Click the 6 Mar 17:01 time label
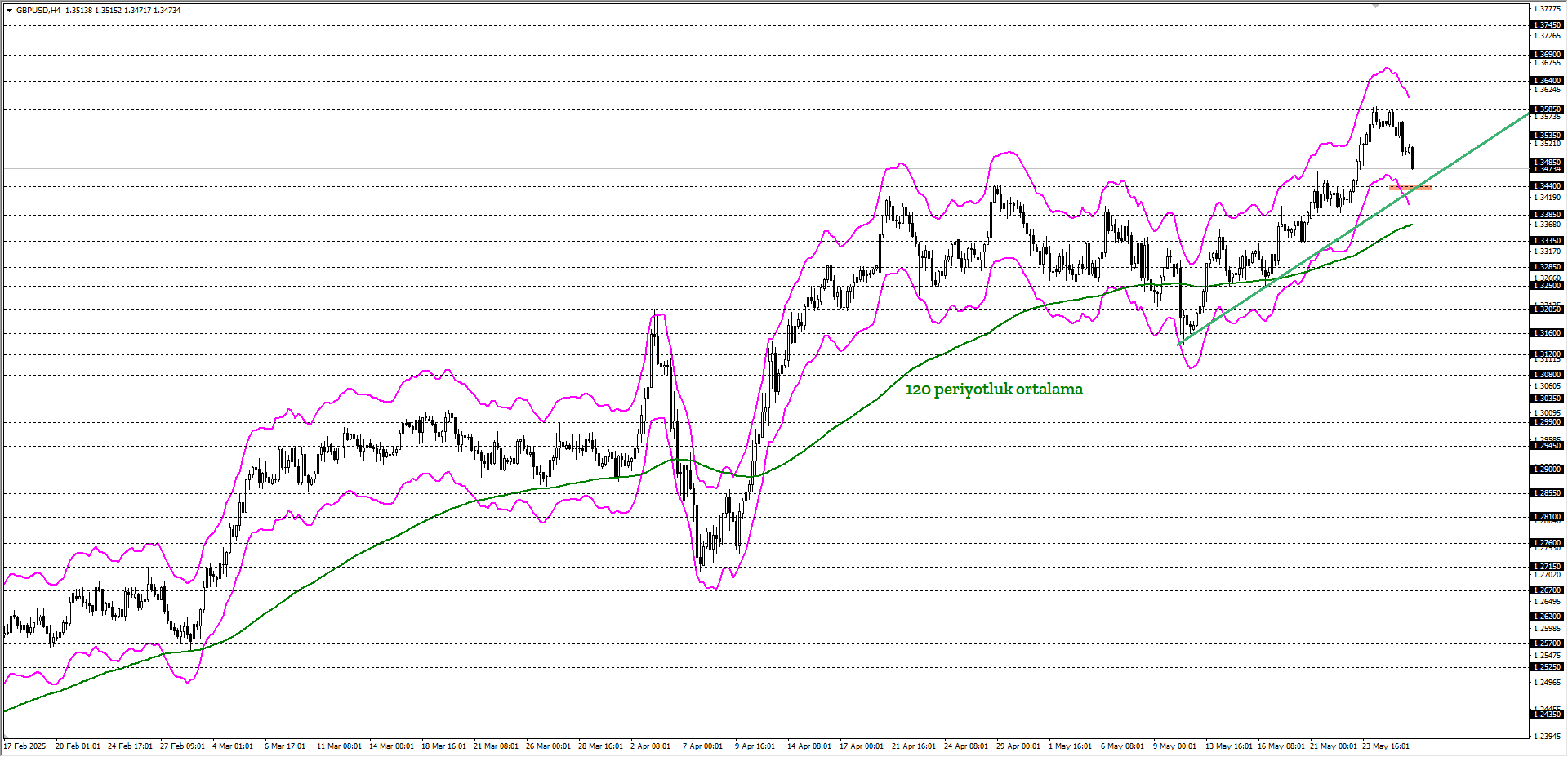 coord(285,746)
